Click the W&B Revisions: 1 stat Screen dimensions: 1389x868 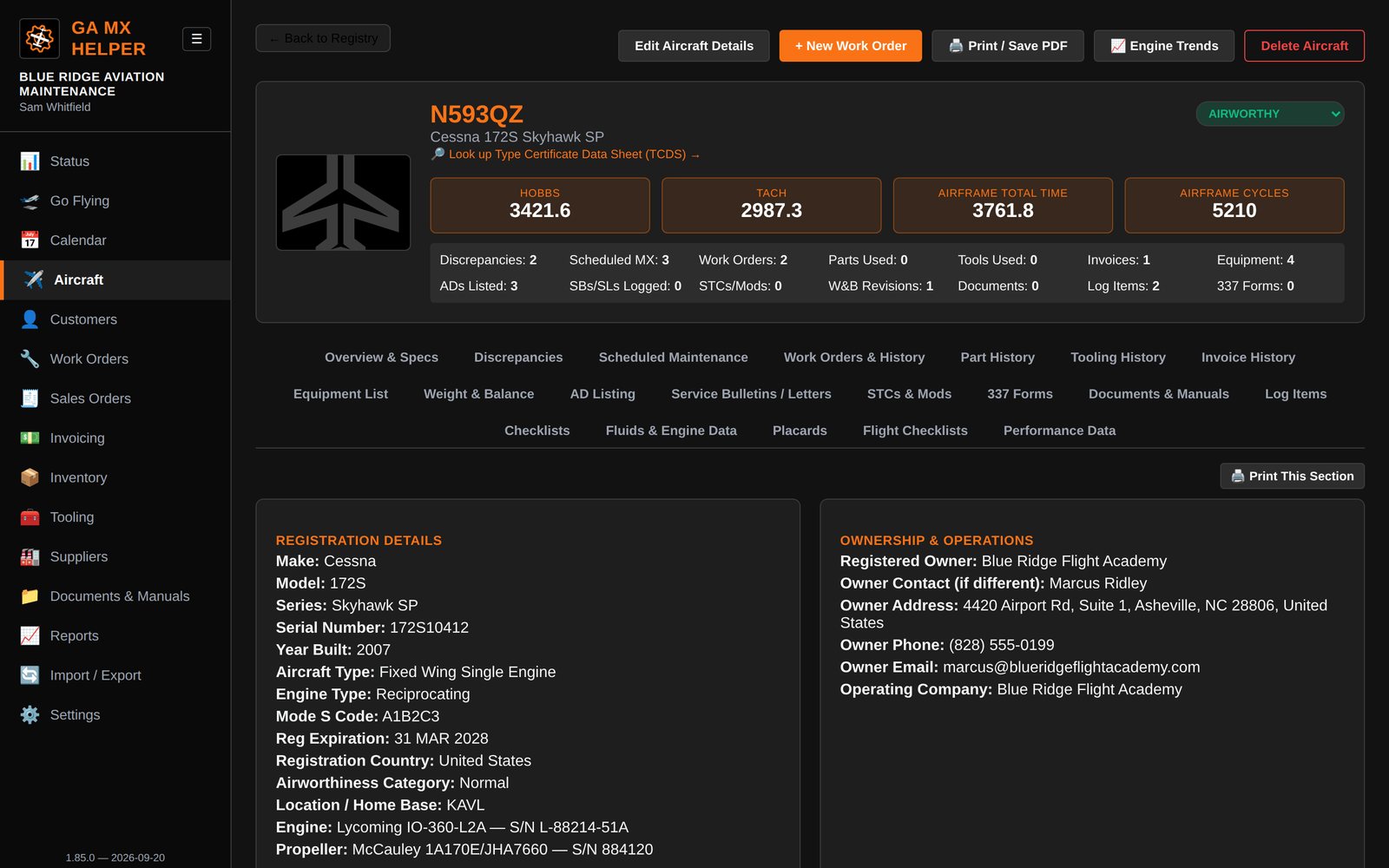tap(880, 286)
